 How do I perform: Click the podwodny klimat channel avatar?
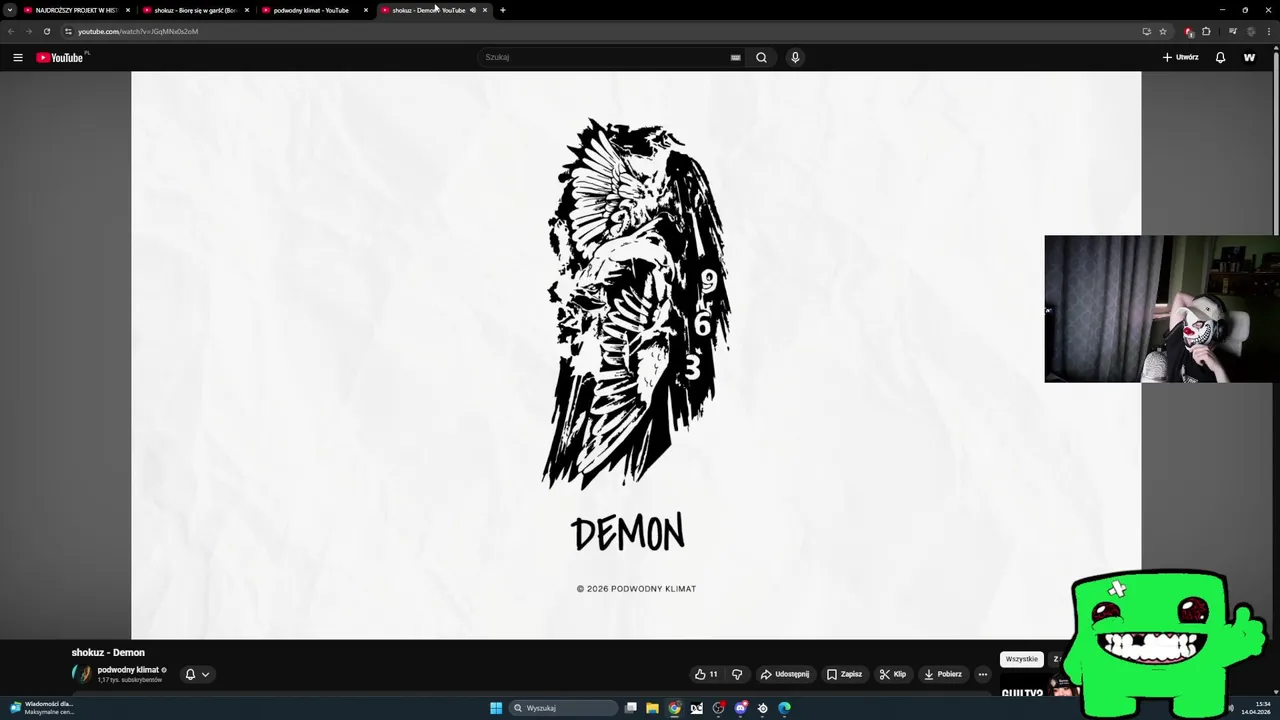(81, 674)
